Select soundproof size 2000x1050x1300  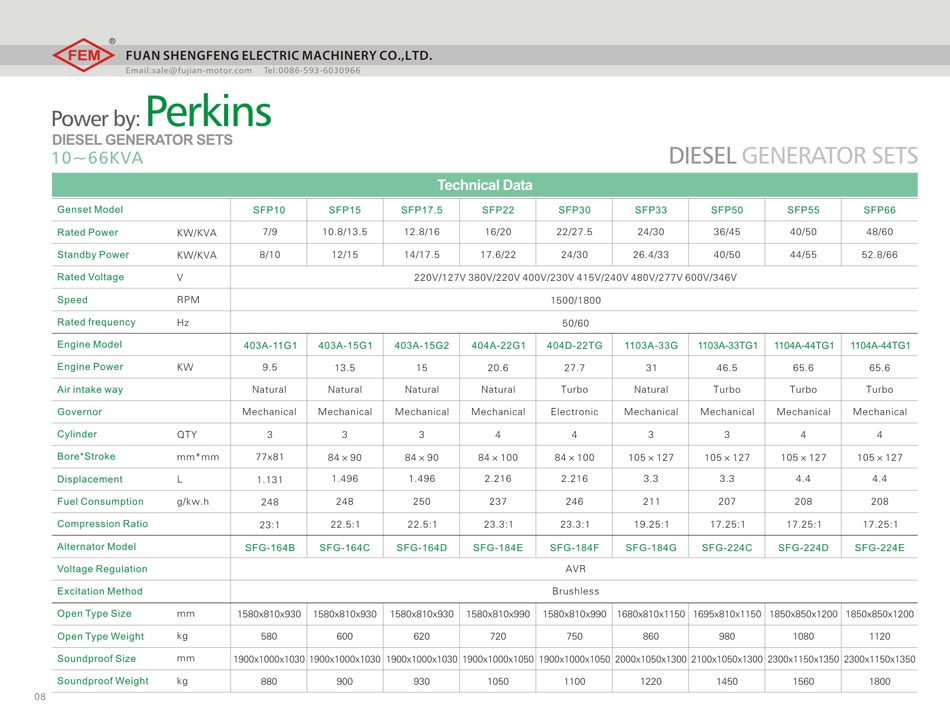coord(651,659)
